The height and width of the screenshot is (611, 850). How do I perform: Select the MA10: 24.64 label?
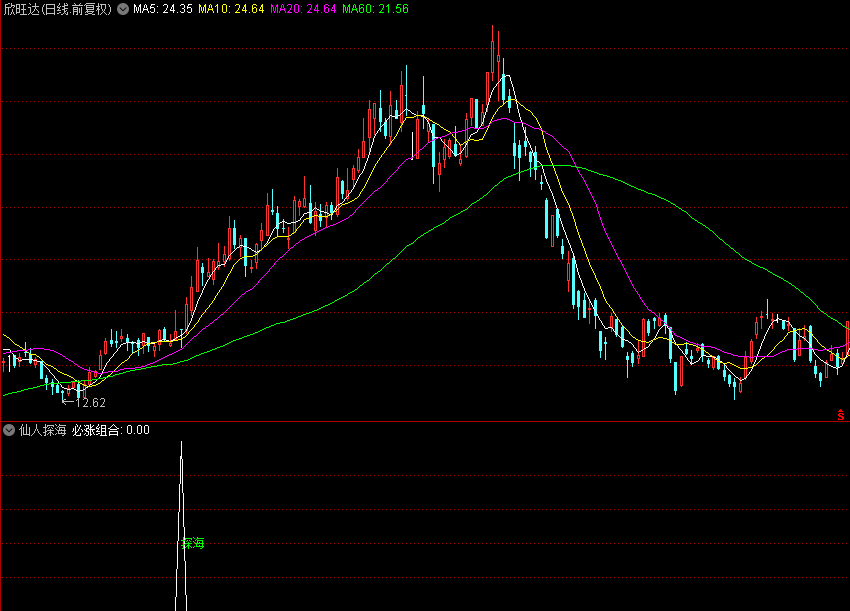pyautogui.click(x=231, y=9)
